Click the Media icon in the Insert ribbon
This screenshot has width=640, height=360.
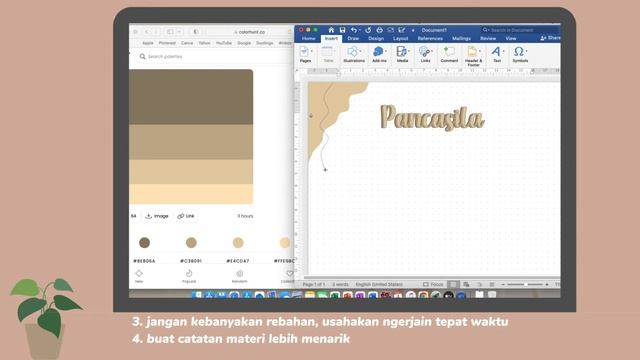click(402, 52)
